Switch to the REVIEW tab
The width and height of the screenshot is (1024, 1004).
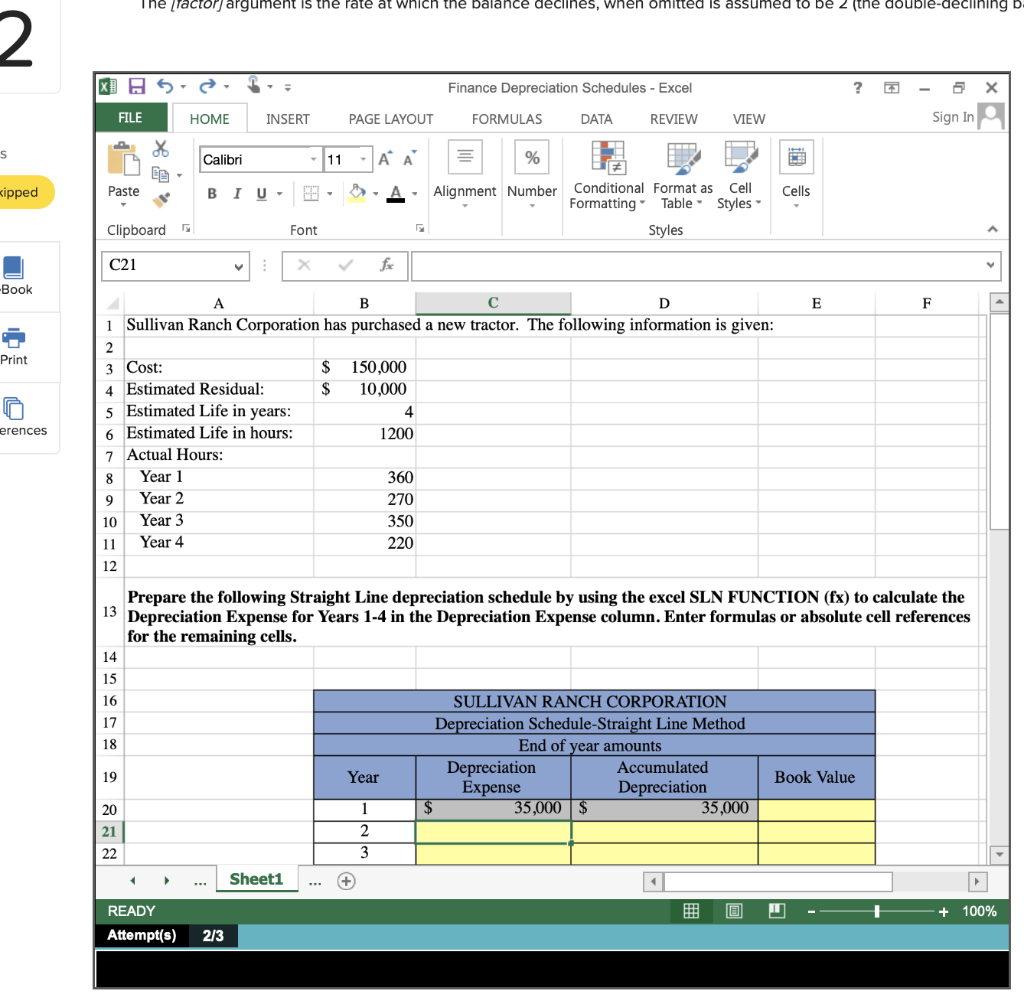coord(673,119)
